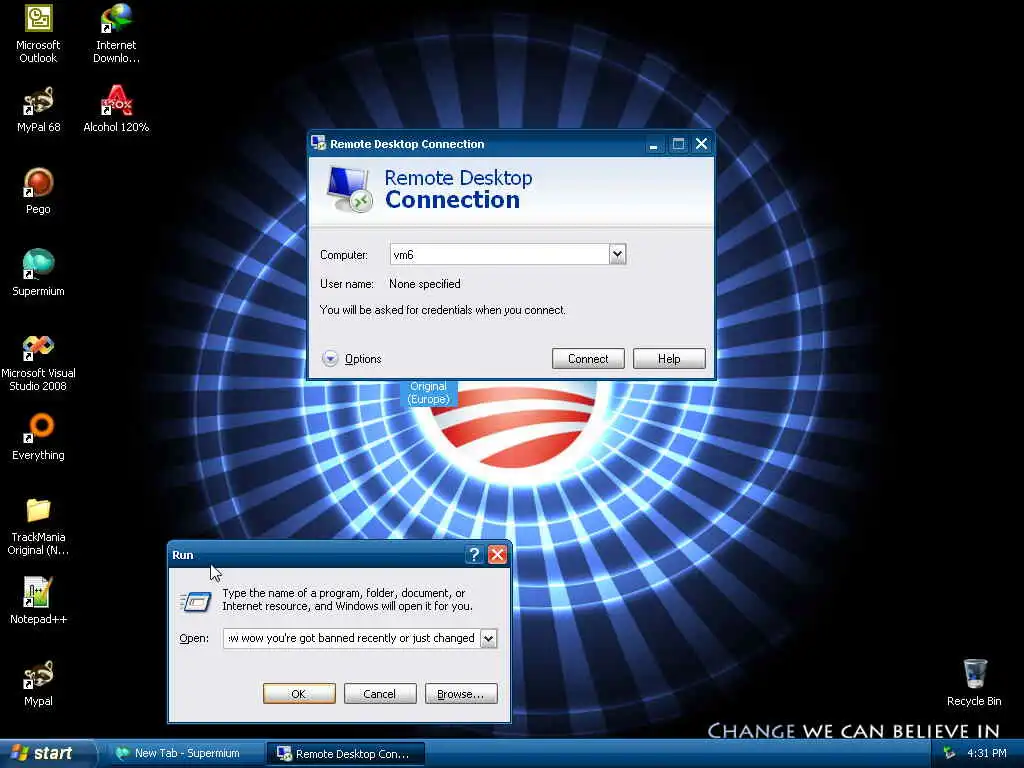Click the system tray network icon
The height and width of the screenshot is (768, 1024).
(x=949, y=754)
